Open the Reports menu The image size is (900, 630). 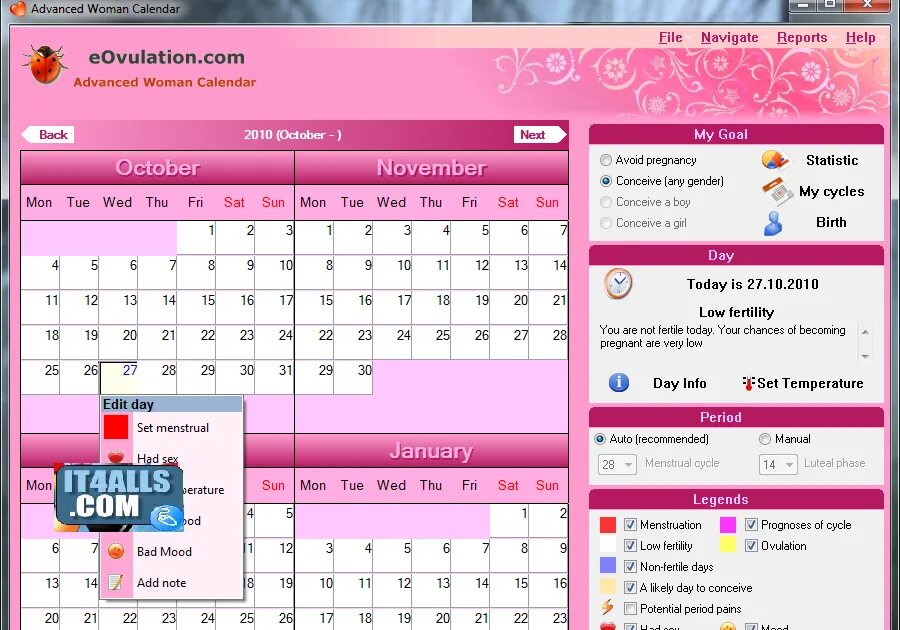(802, 38)
